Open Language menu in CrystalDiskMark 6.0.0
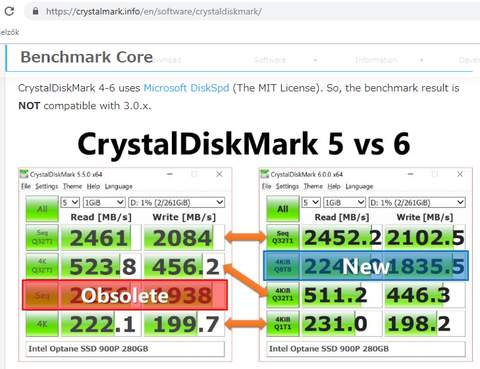 pyautogui.click(x=359, y=186)
